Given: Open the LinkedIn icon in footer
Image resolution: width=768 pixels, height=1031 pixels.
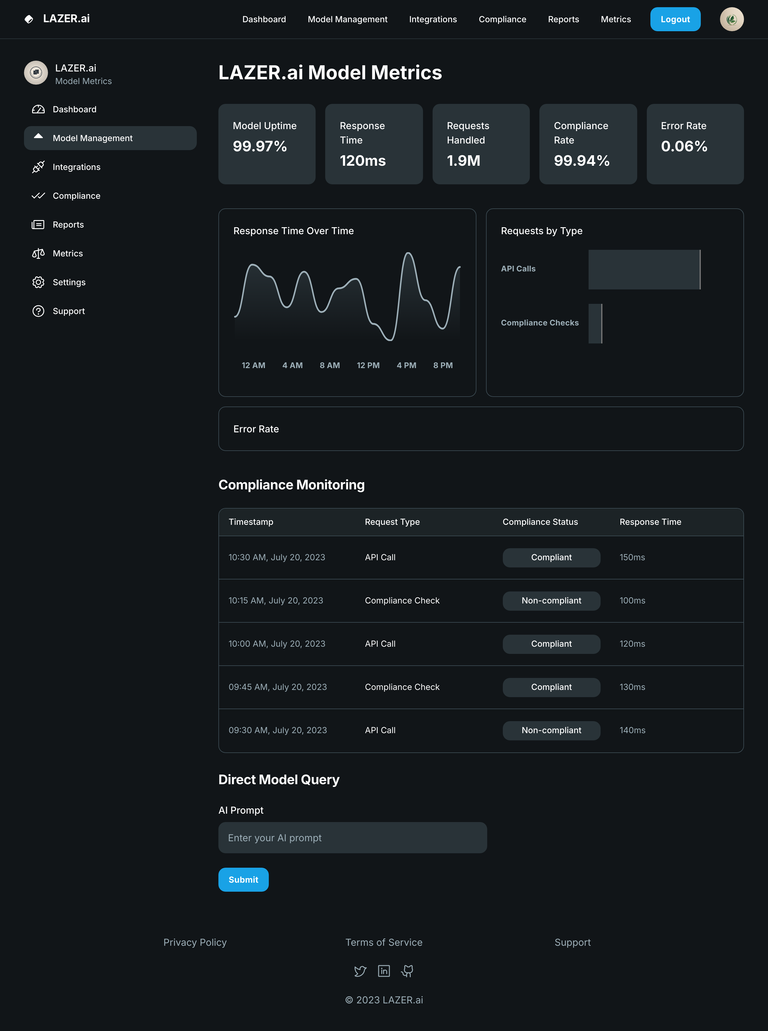Looking at the screenshot, I should pyautogui.click(x=384, y=971).
